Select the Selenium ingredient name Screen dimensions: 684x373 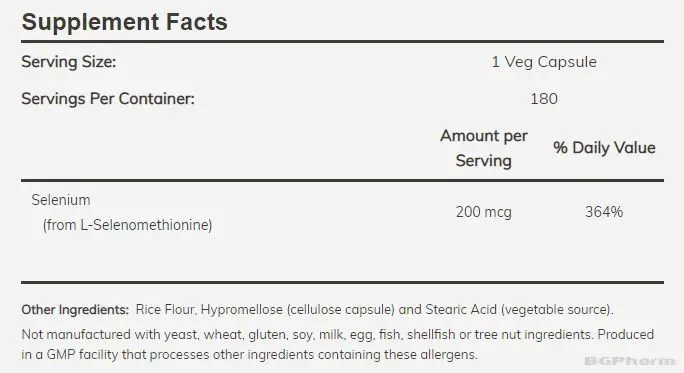[x=61, y=200]
